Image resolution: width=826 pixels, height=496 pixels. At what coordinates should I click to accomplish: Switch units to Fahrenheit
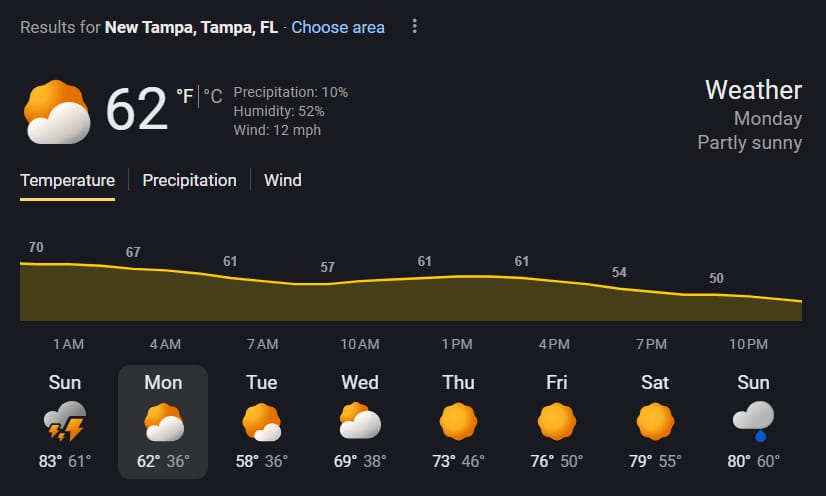[x=185, y=96]
